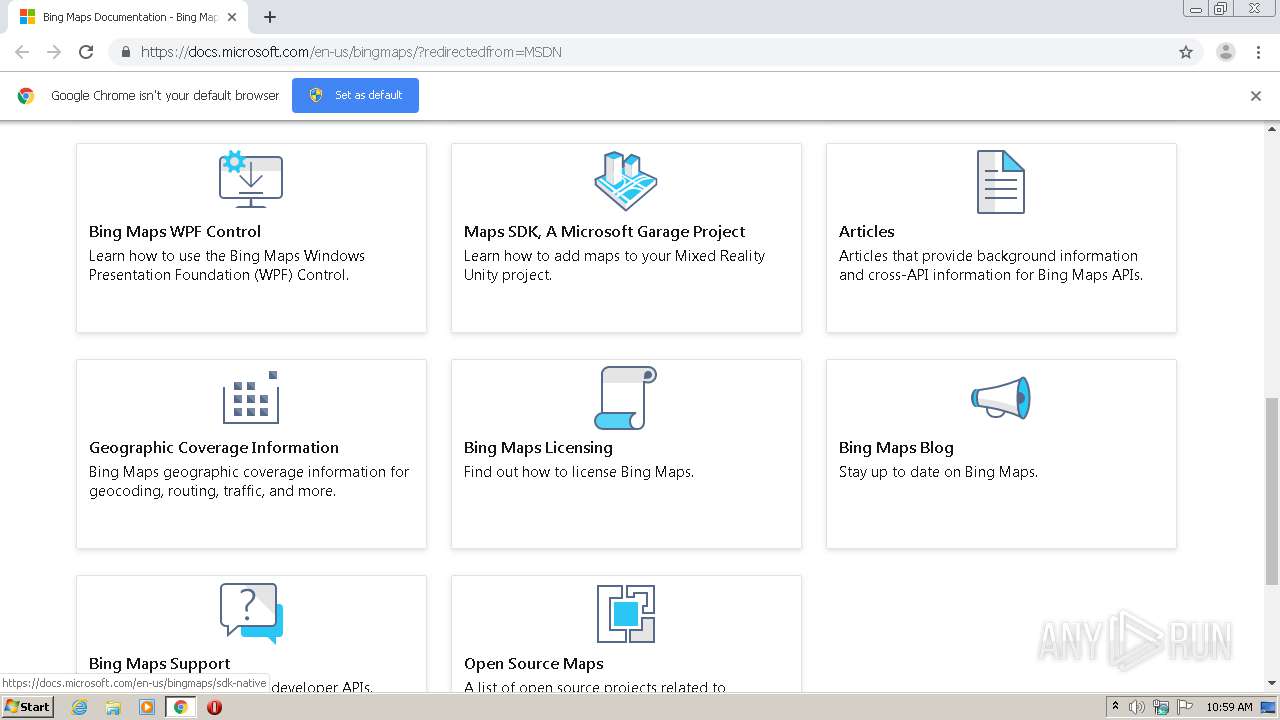Open the media player taskbar icon
Image resolution: width=1280 pixels, height=720 pixels.
click(x=147, y=707)
